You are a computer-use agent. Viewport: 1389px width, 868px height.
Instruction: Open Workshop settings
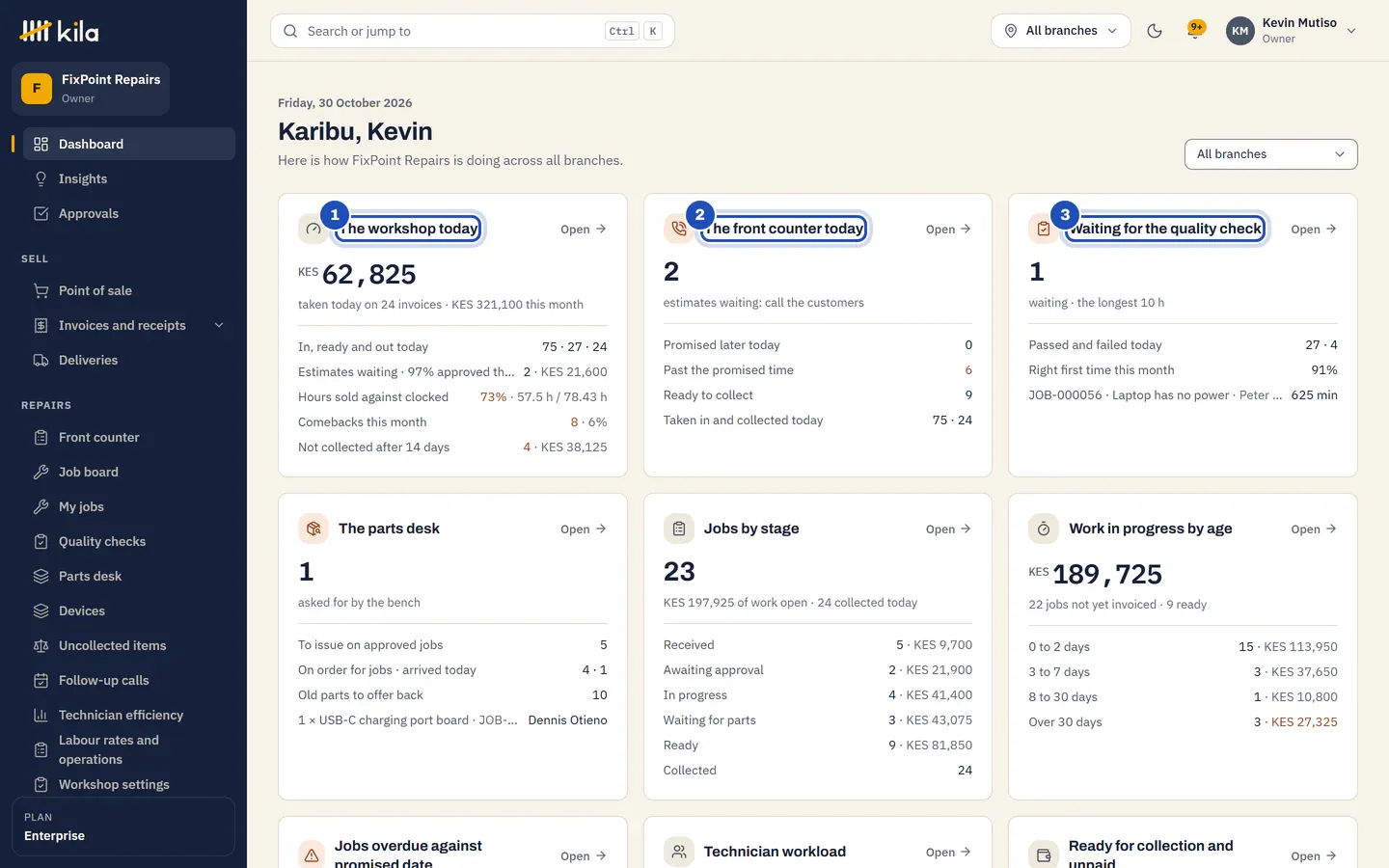(x=129, y=784)
